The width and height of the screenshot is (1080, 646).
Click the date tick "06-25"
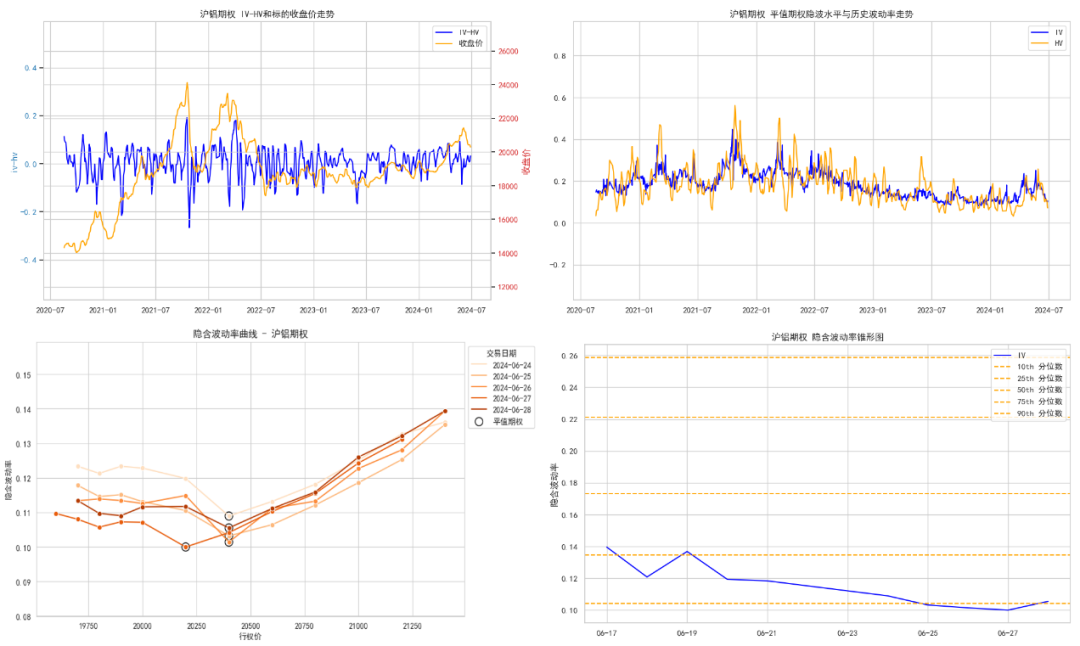928,633
